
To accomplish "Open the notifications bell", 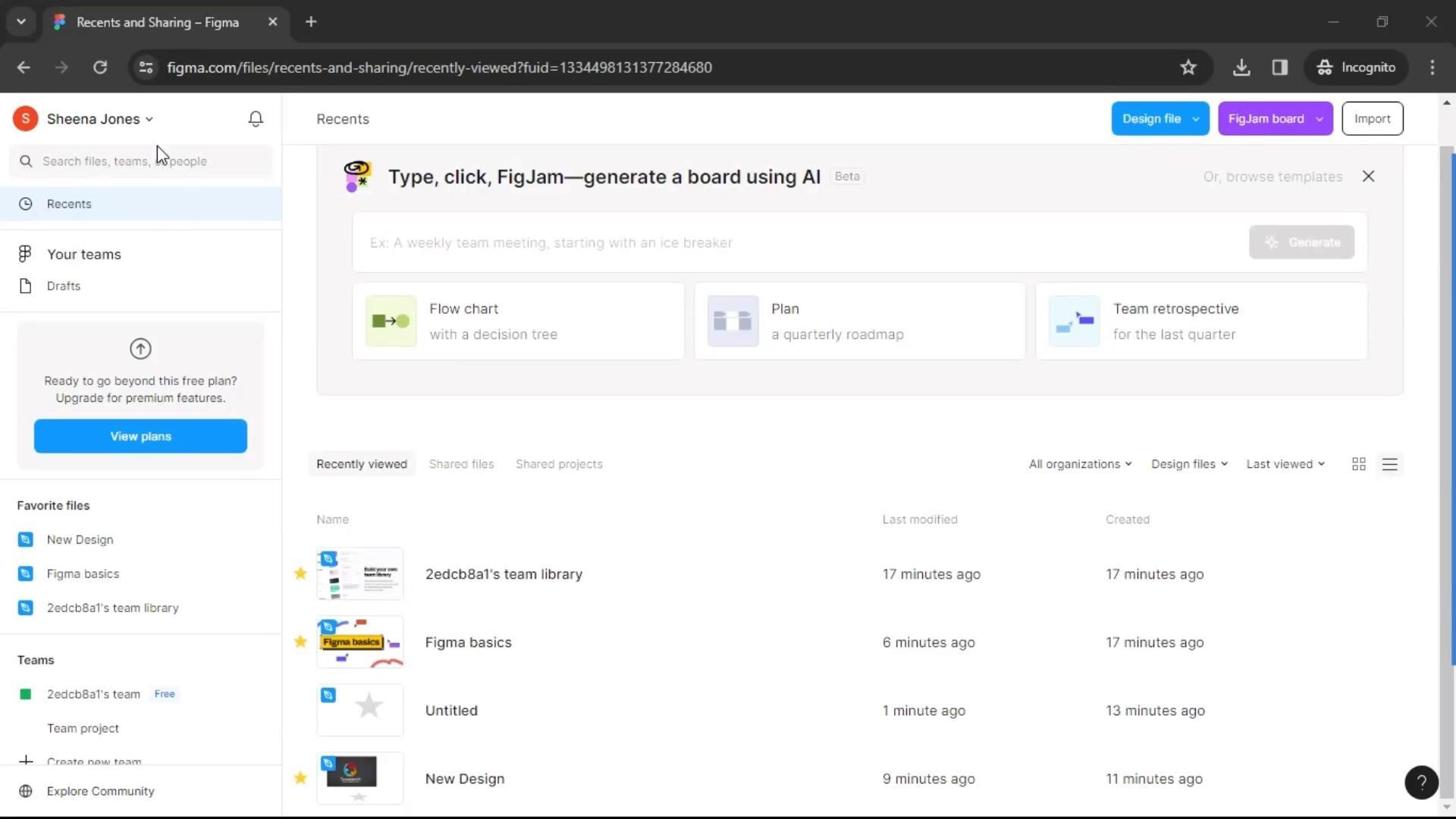I will click(x=256, y=119).
